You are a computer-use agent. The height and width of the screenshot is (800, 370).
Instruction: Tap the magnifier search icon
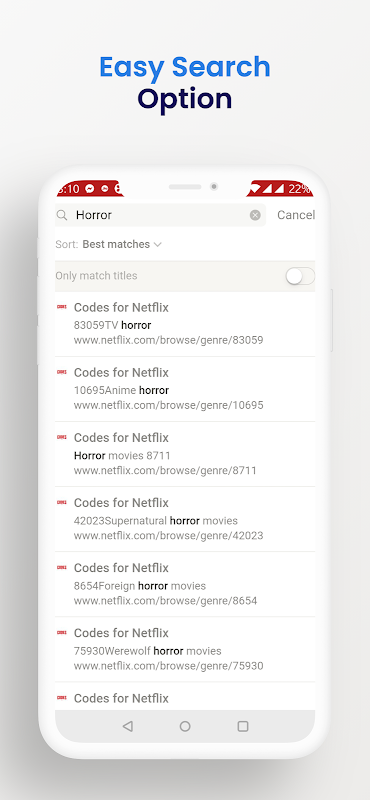[x=62, y=215]
